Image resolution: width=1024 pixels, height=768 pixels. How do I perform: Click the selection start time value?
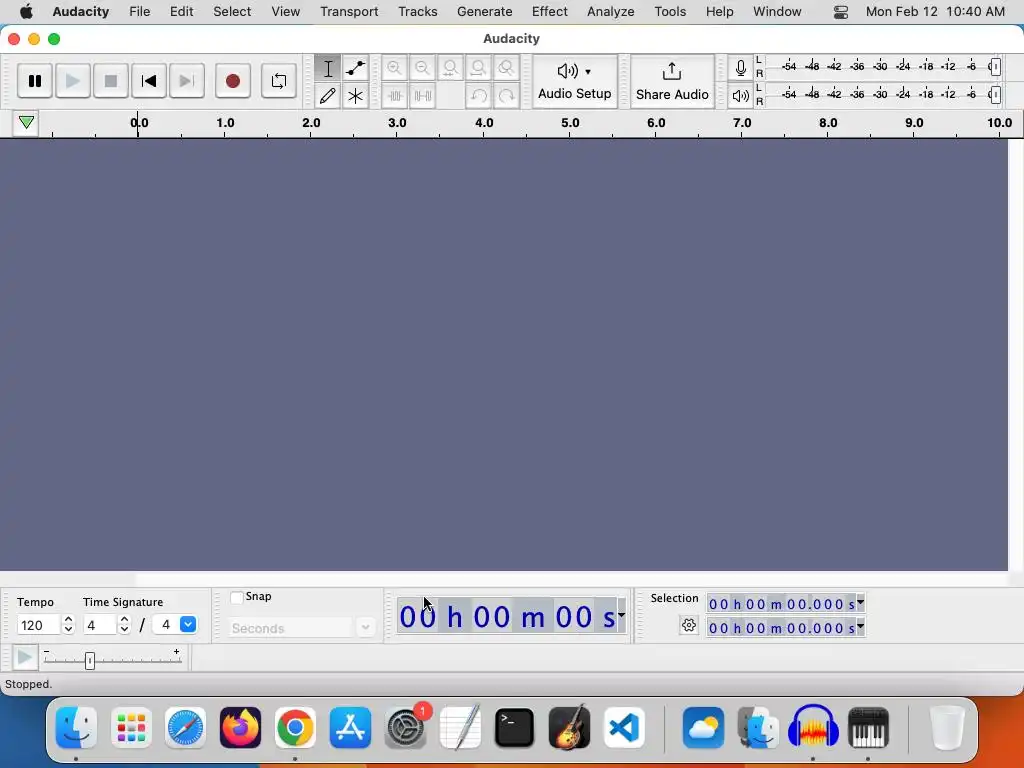pyautogui.click(x=781, y=604)
